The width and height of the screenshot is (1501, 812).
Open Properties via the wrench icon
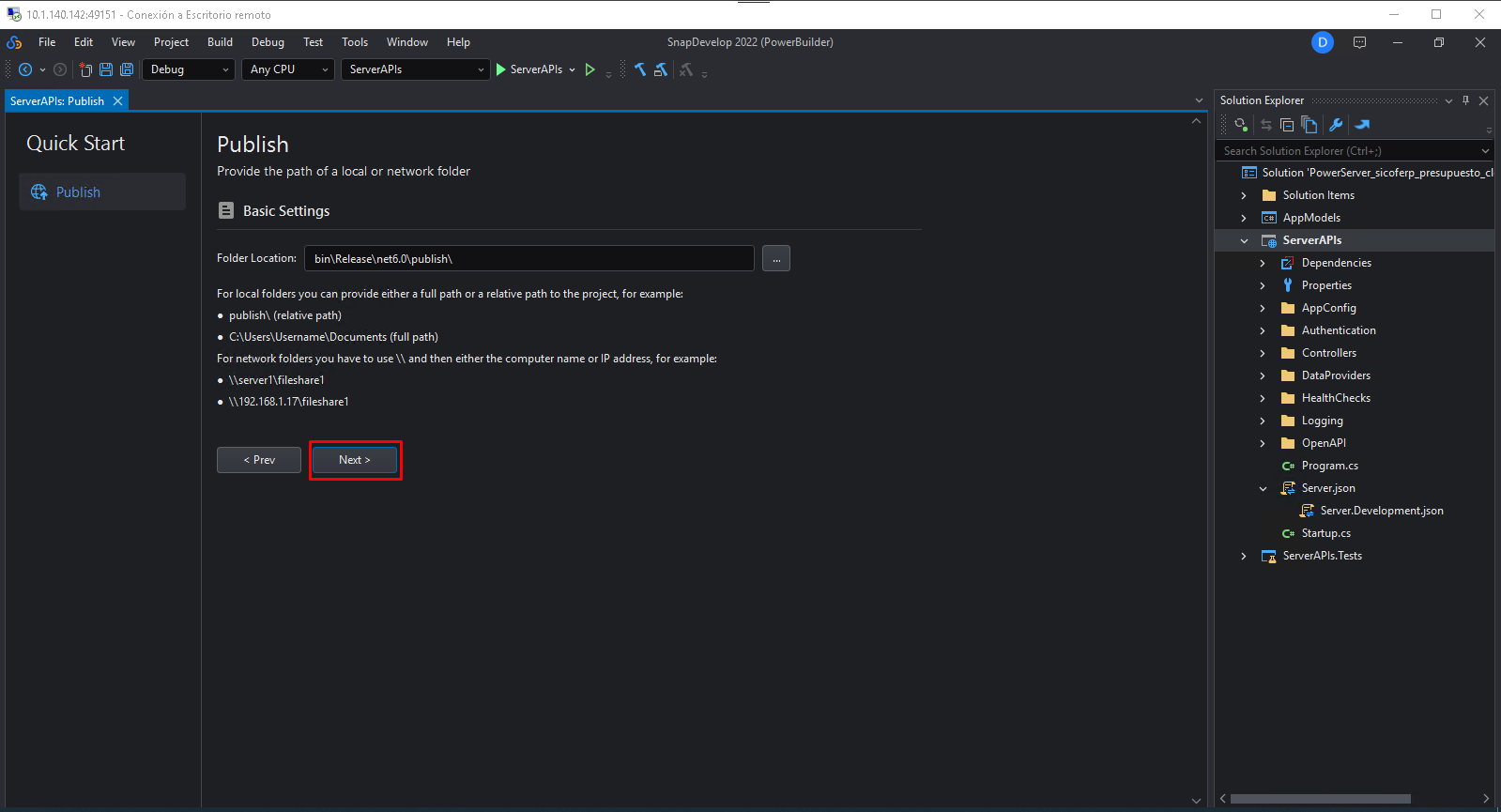pos(1336,125)
